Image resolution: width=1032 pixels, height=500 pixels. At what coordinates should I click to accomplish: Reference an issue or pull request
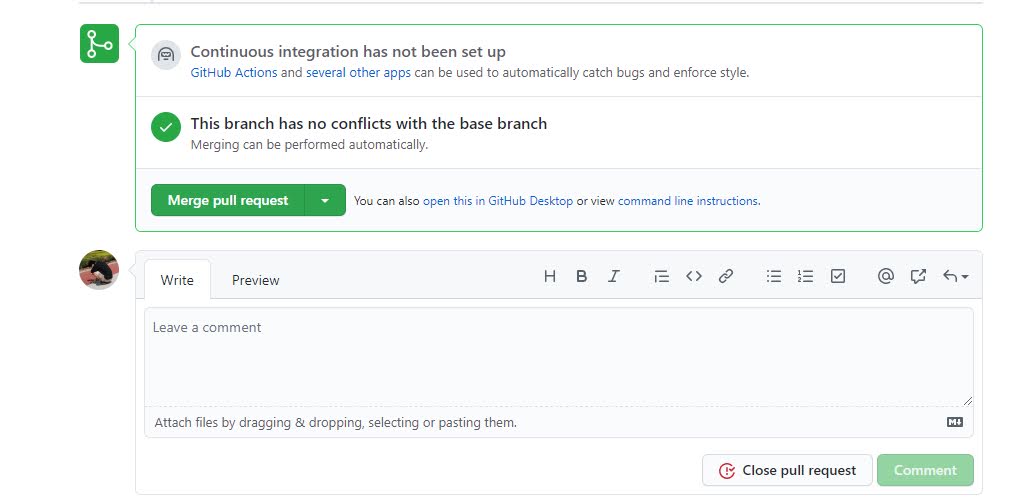click(x=918, y=277)
